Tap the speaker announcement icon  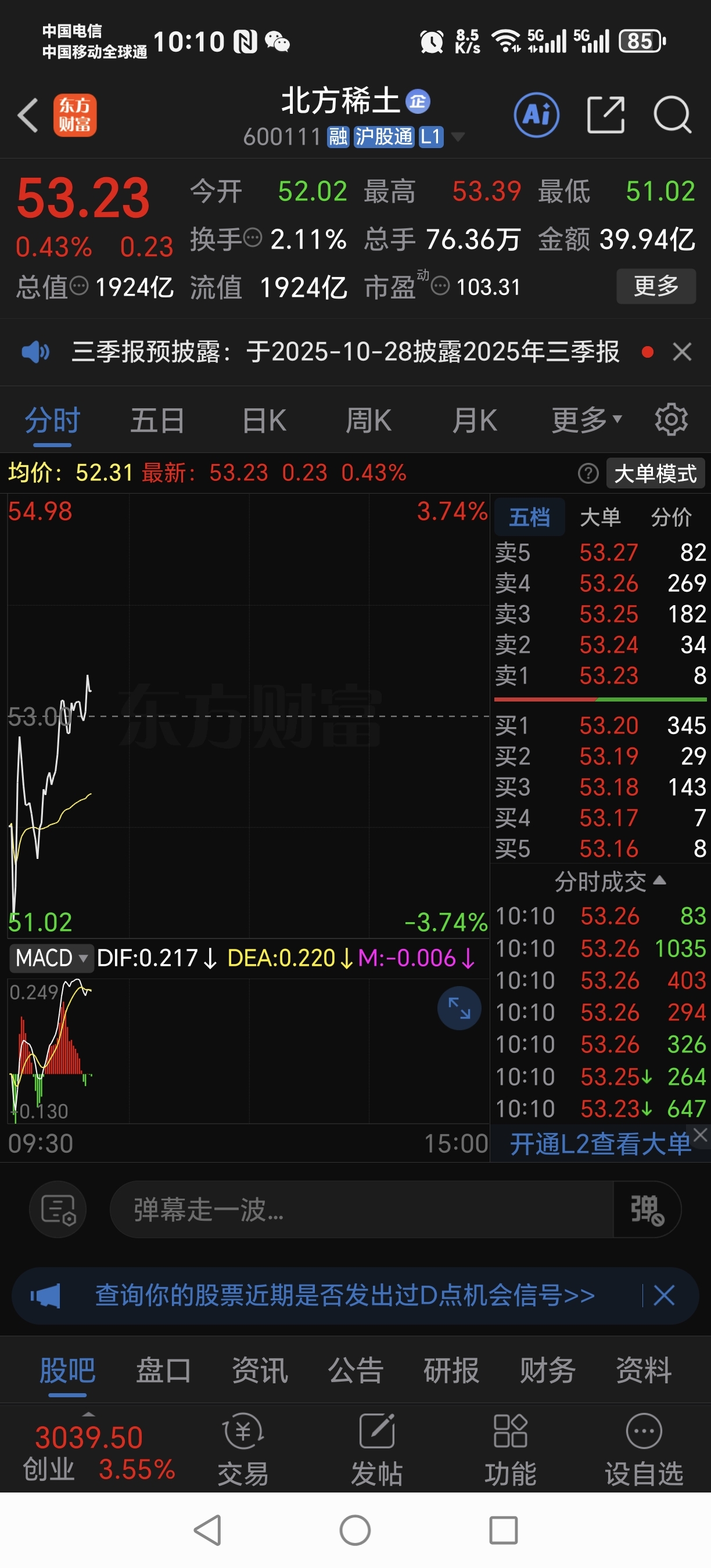click(35, 352)
